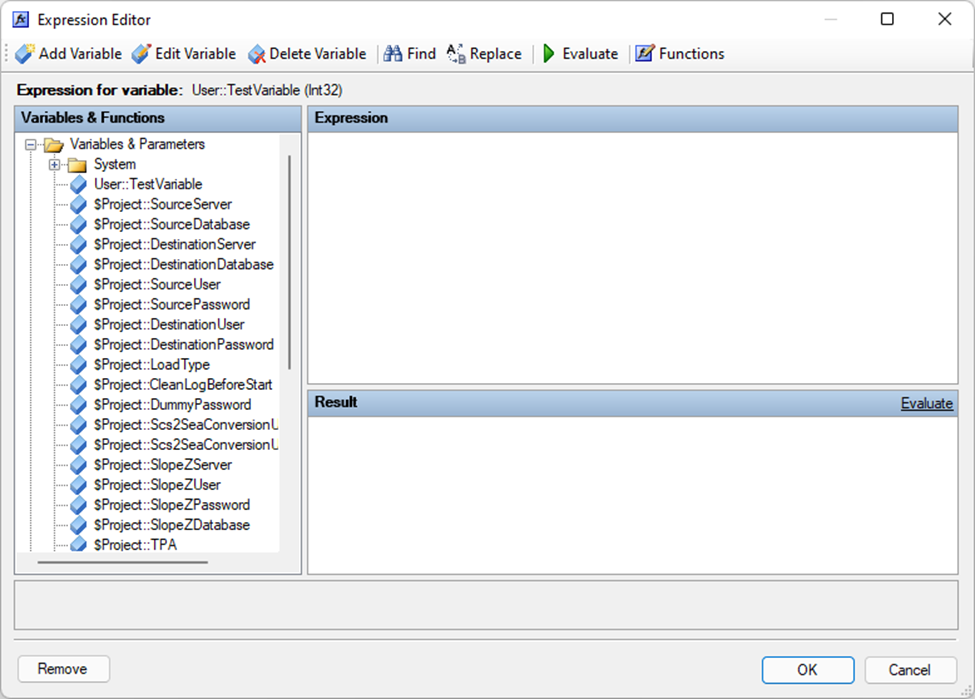The width and height of the screenshot is (975, 699).
Task: Click the Remove button
Action: [63, 669]
